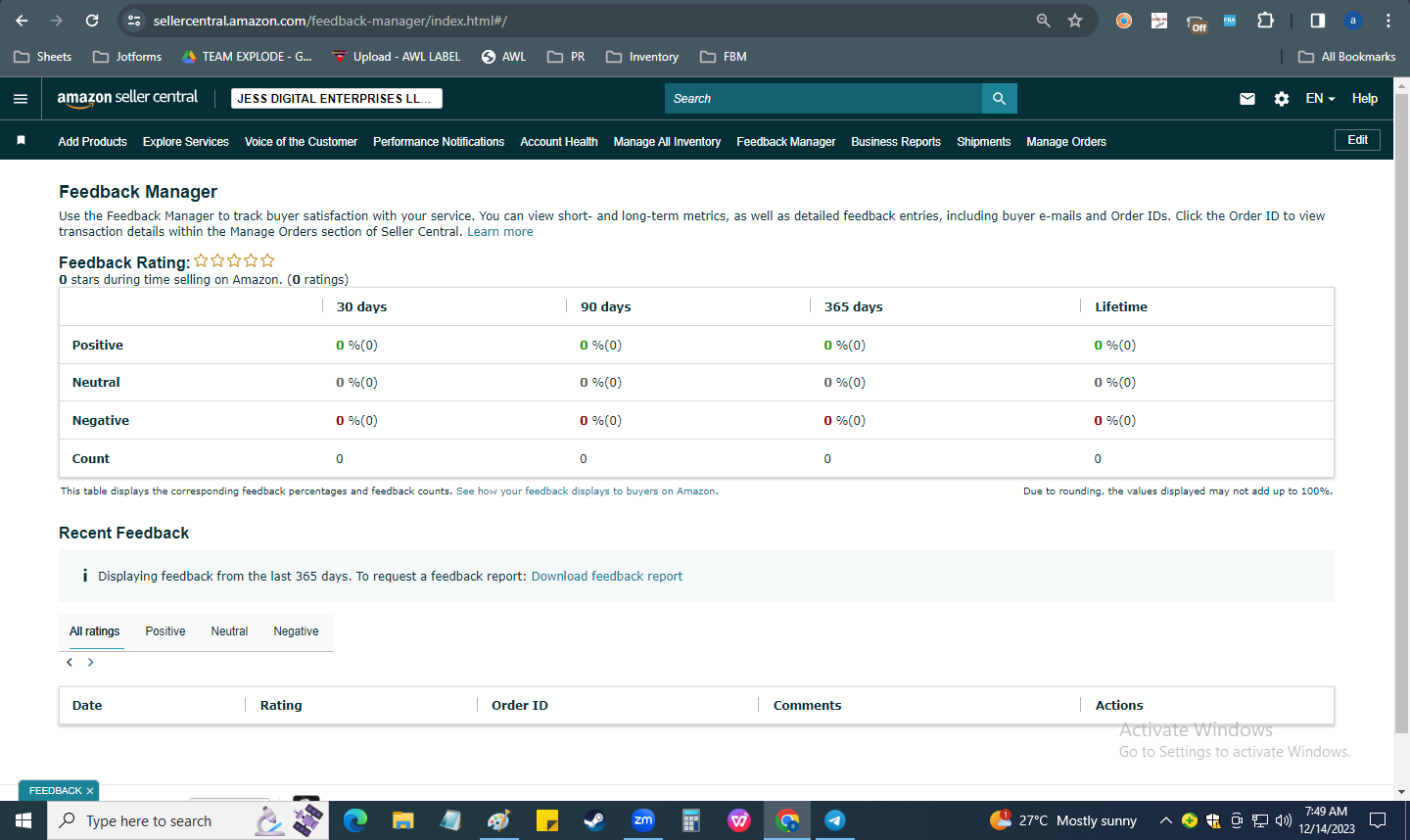Click the page vertical scrollbar
The width and height of the screenshot is (1410, 840).
click(x=1401, y=411)
